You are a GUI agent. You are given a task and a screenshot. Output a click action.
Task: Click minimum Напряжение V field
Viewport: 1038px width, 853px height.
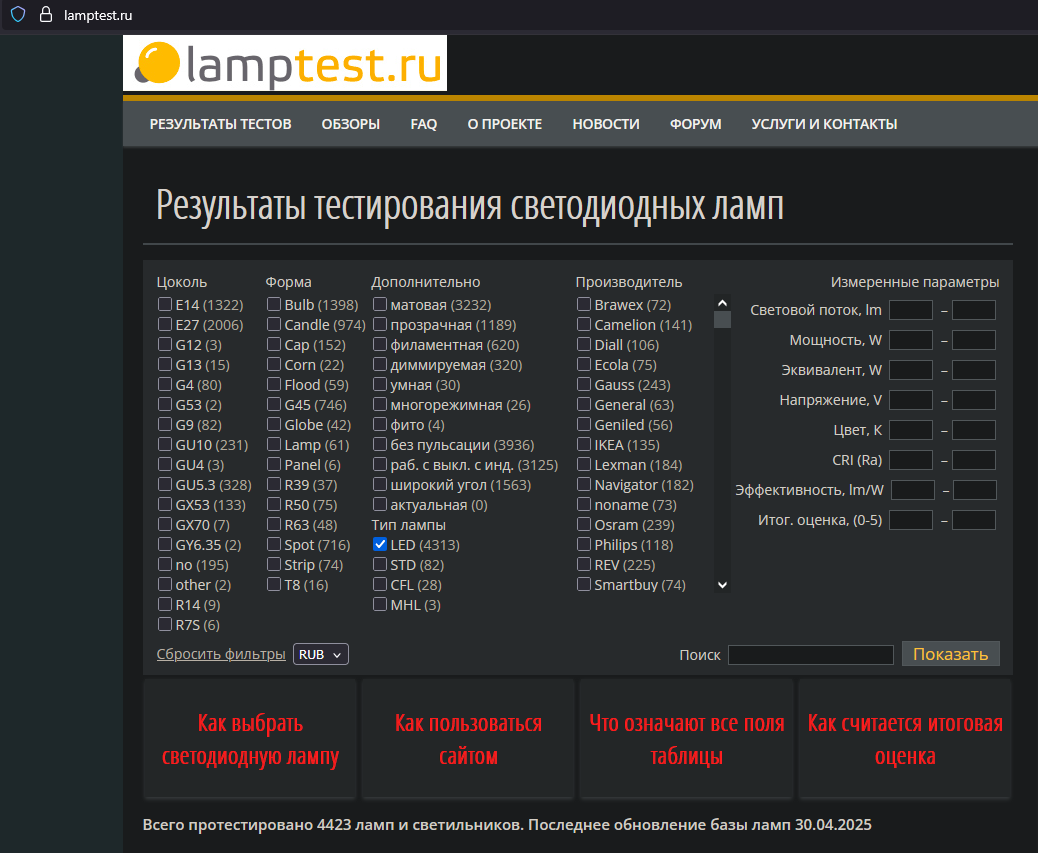click(911, 400)
